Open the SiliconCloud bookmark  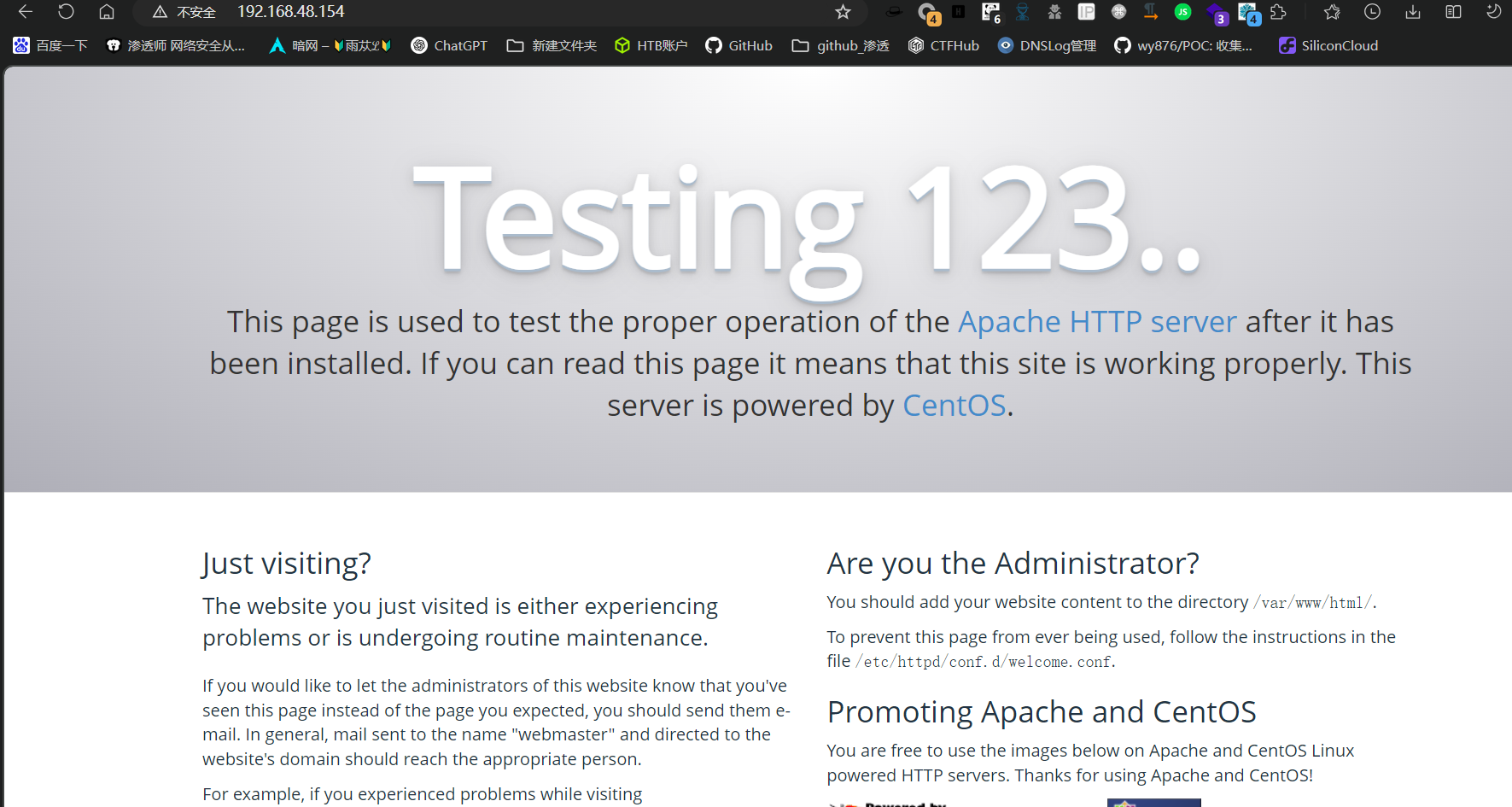1328,45
